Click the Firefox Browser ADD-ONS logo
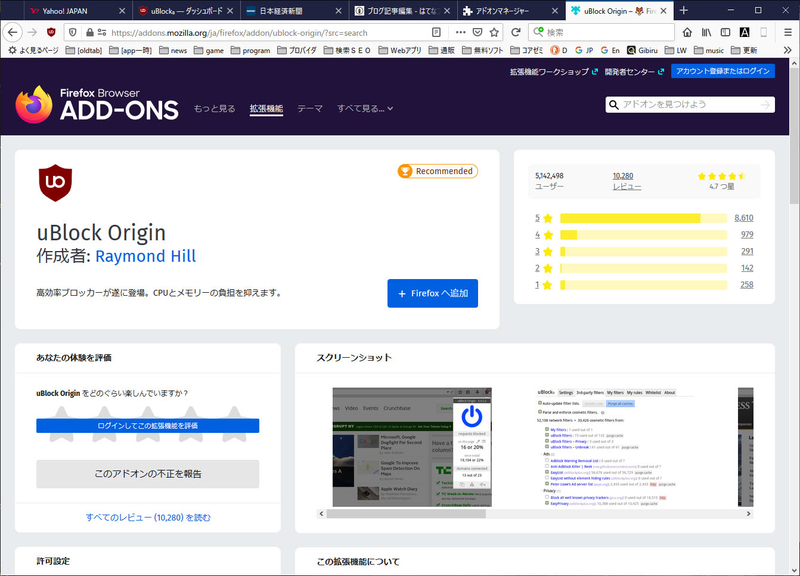The image size is (800, 576). [97, 104]
